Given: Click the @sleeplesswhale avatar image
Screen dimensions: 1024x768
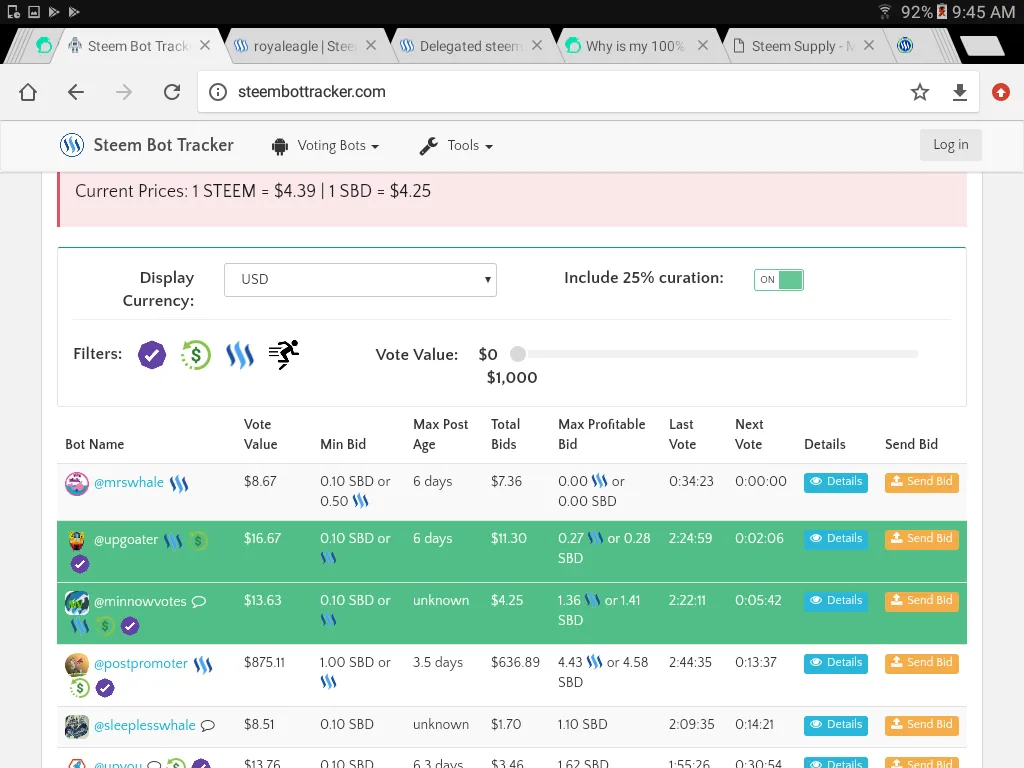Looking at the screenshot, I should [76, 726].
